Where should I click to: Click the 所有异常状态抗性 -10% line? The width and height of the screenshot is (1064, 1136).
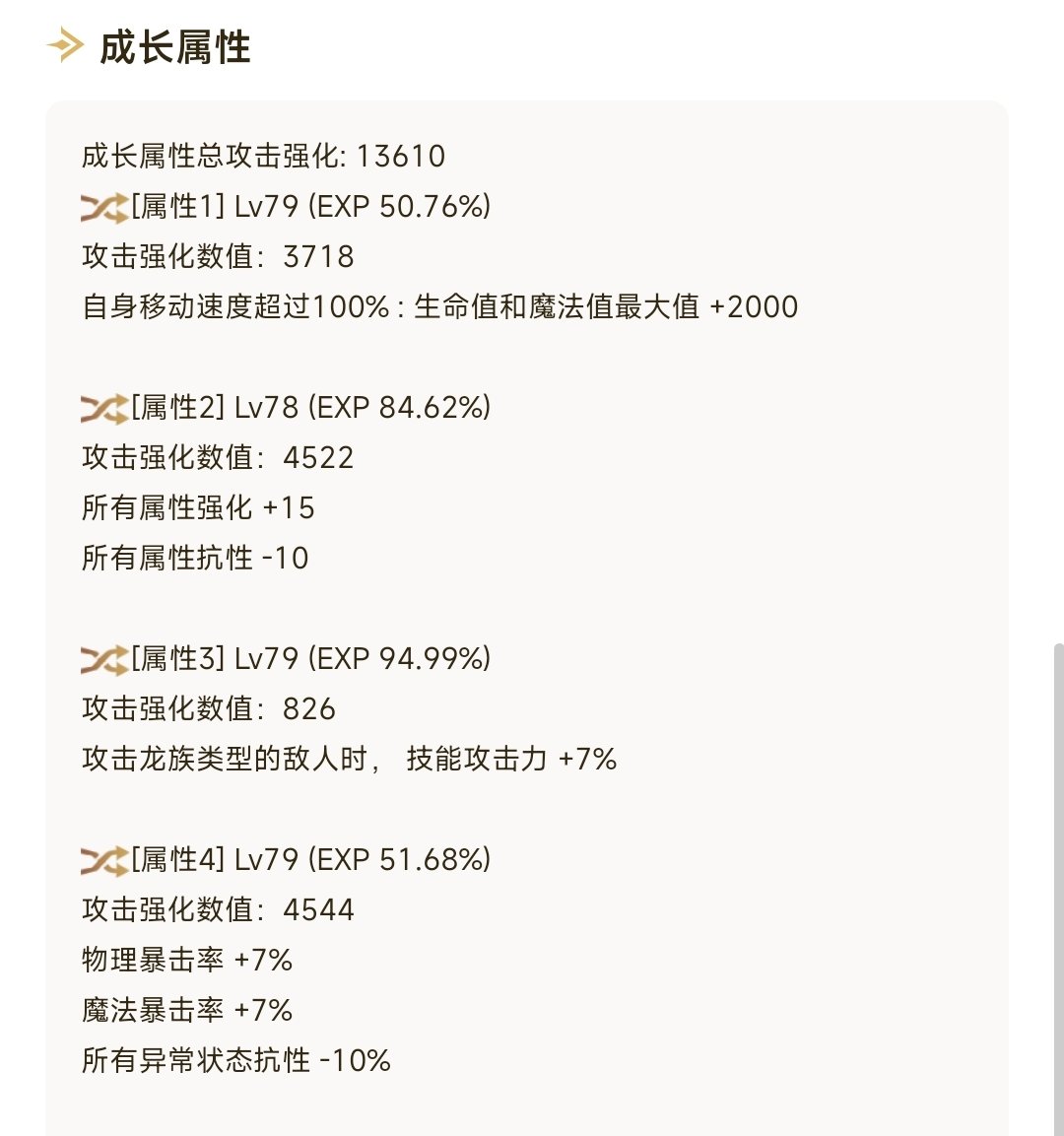click(x=236, y=1060)
